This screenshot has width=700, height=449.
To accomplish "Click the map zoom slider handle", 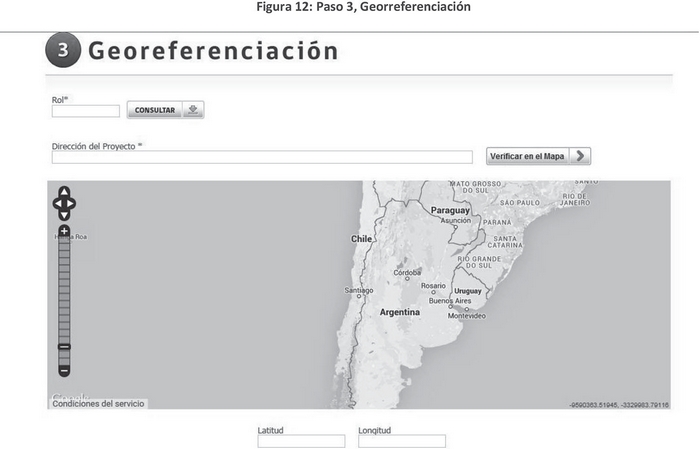I will tap(64, 346).
